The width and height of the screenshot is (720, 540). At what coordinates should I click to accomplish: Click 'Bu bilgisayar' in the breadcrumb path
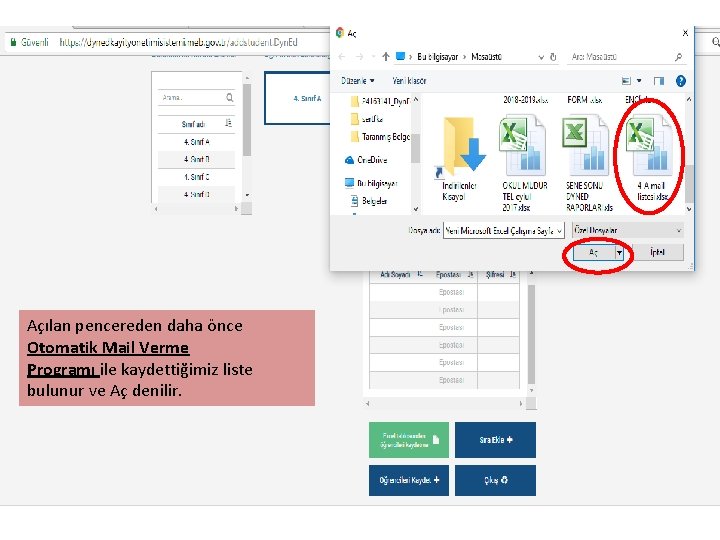point(438,56)
